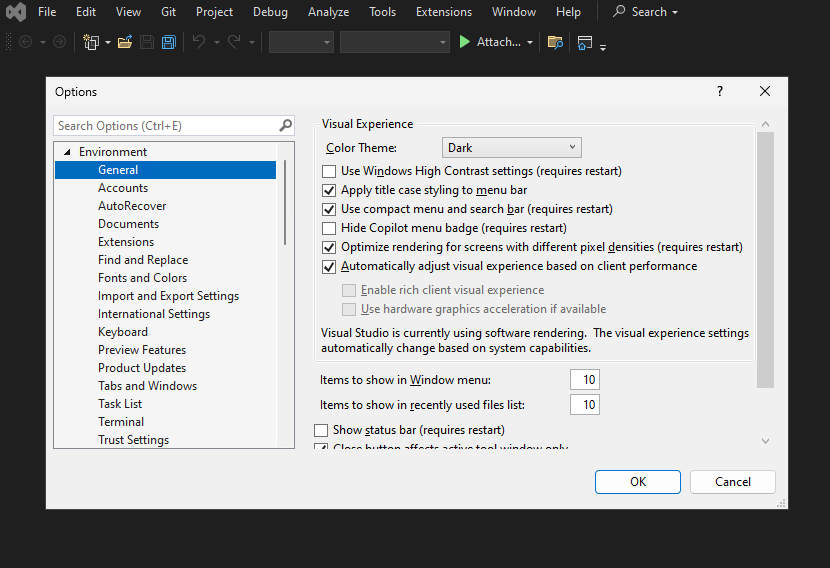
Task: Click the Redo arrow icon
Action: point(234,42)
